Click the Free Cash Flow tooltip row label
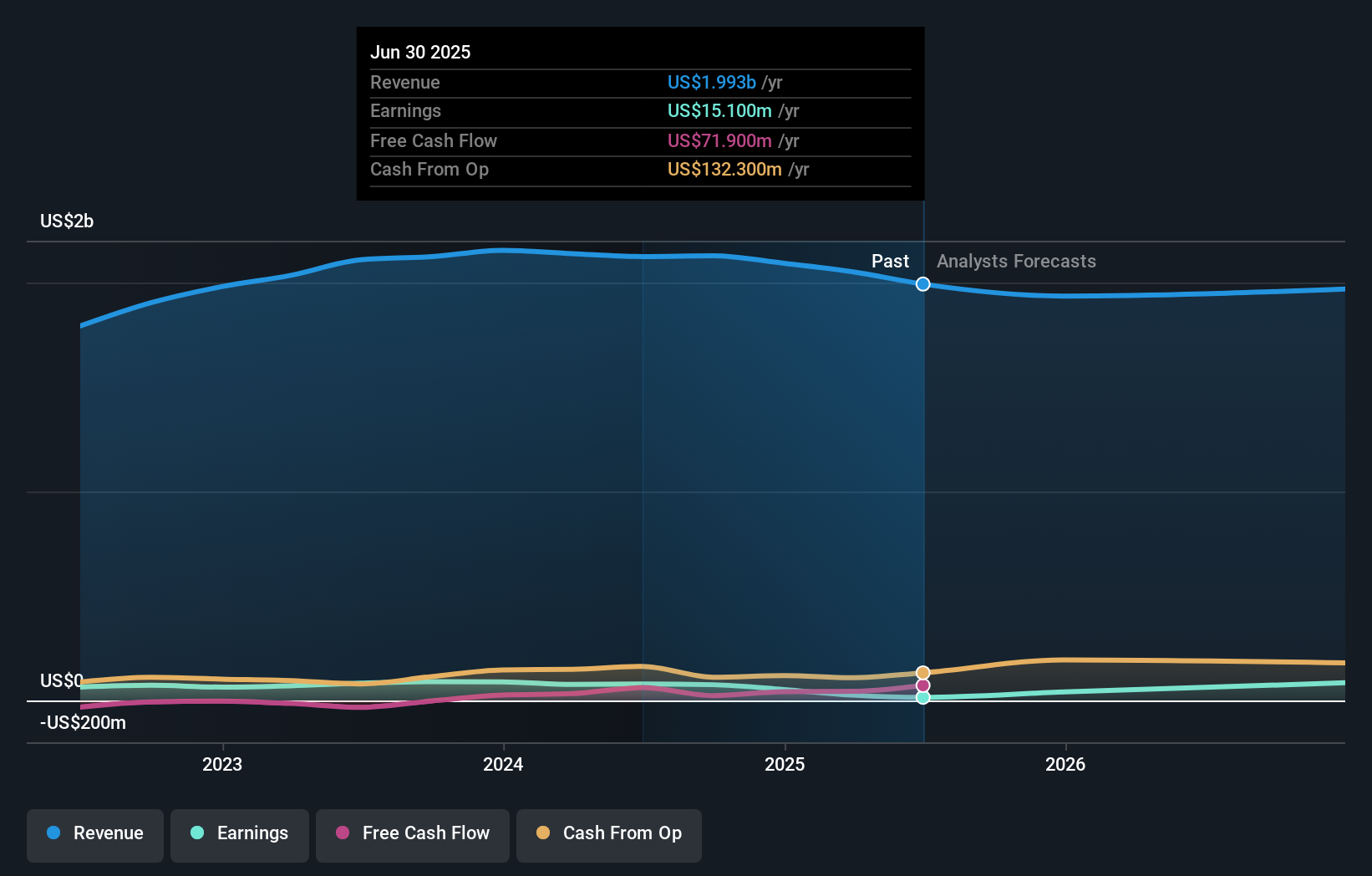This screenshot has width=1372, height=876. tap(434, 140)
